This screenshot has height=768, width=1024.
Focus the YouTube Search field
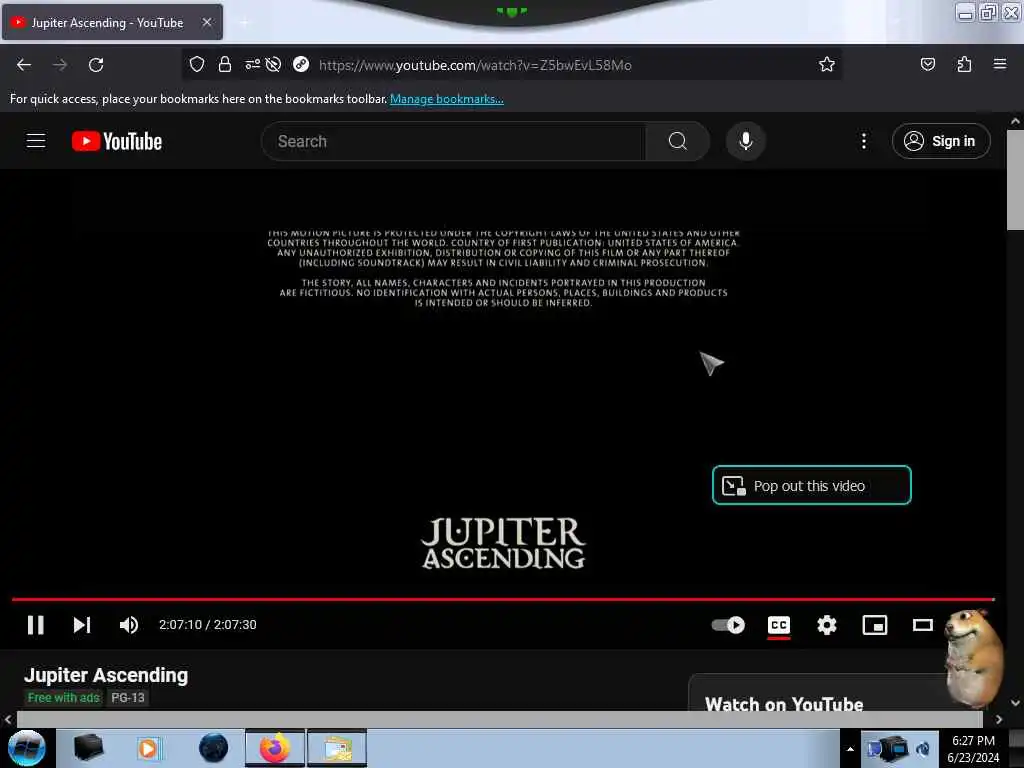[x=454, y=141]
